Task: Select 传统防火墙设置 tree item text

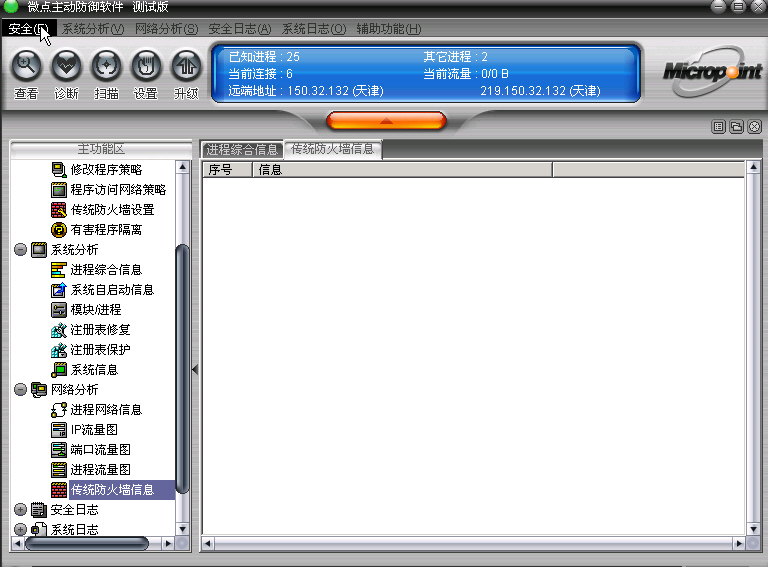Action: tap(113, 210)
